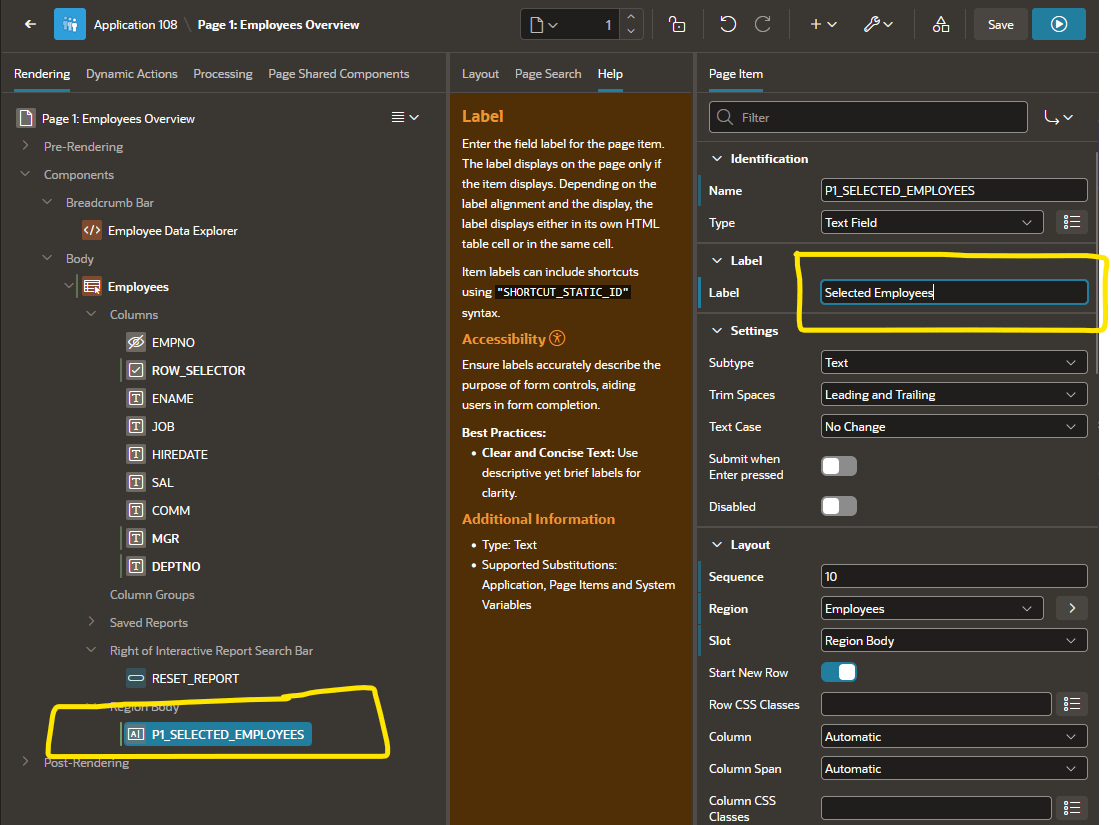Click the Undo icon
Screen dimensions: 1111x825
728,24
